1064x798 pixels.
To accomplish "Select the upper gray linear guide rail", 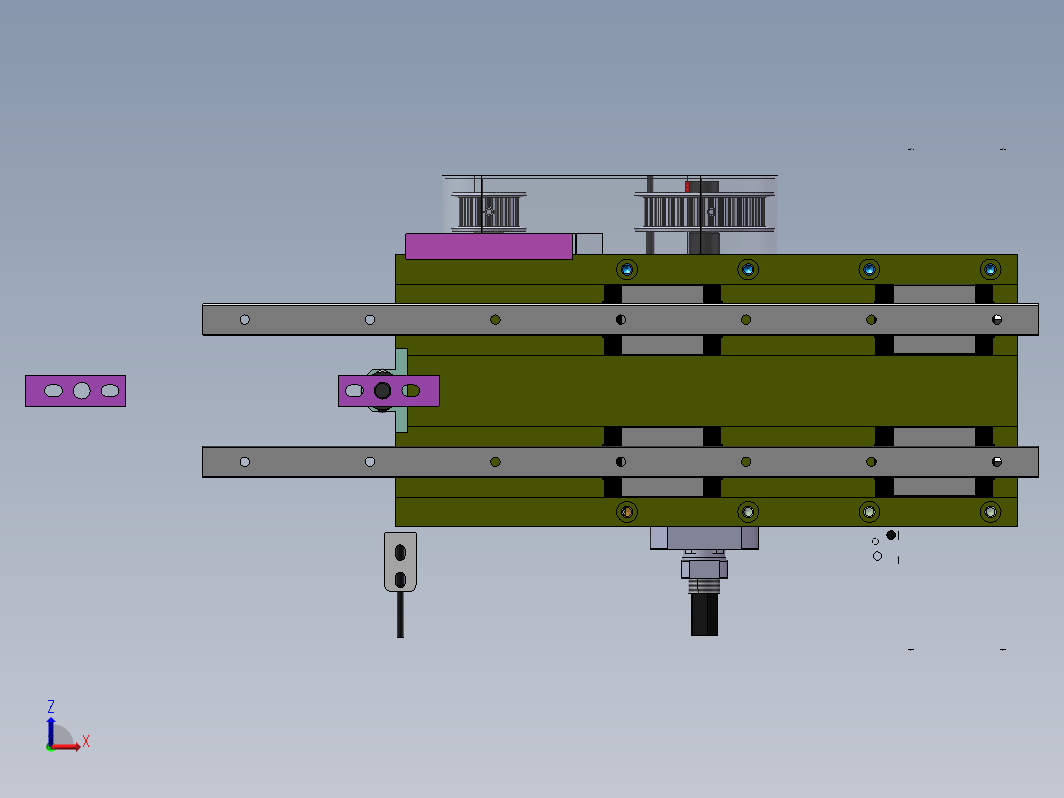I will [620, 320].
